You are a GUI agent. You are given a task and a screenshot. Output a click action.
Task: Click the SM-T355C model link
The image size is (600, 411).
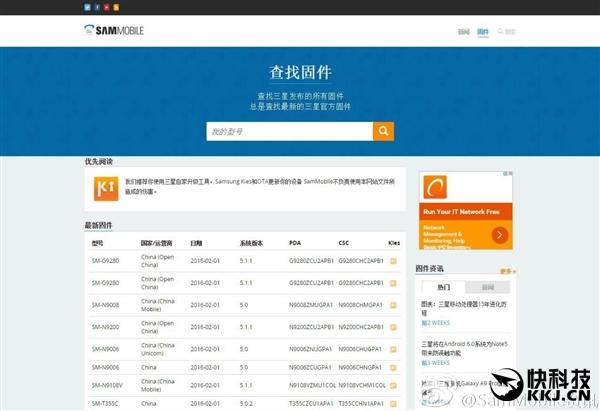(105, 403)
